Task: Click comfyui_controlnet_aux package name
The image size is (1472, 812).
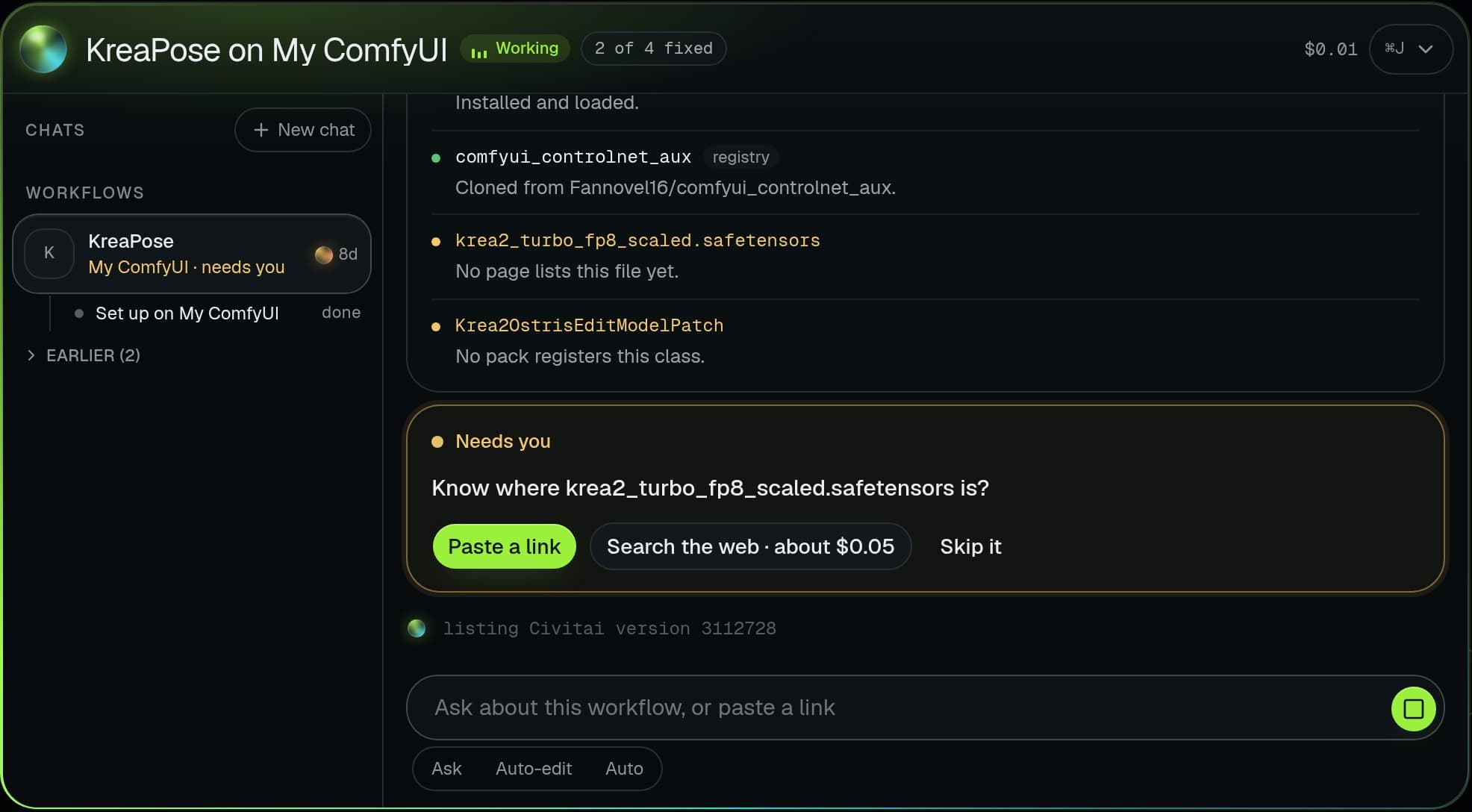Action: click(x=573, y=157)
